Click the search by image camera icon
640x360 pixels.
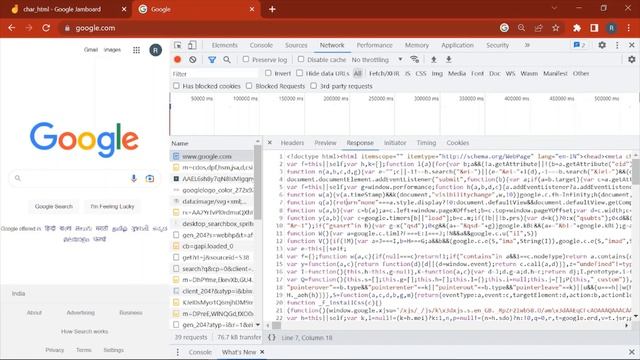(150, 178)
